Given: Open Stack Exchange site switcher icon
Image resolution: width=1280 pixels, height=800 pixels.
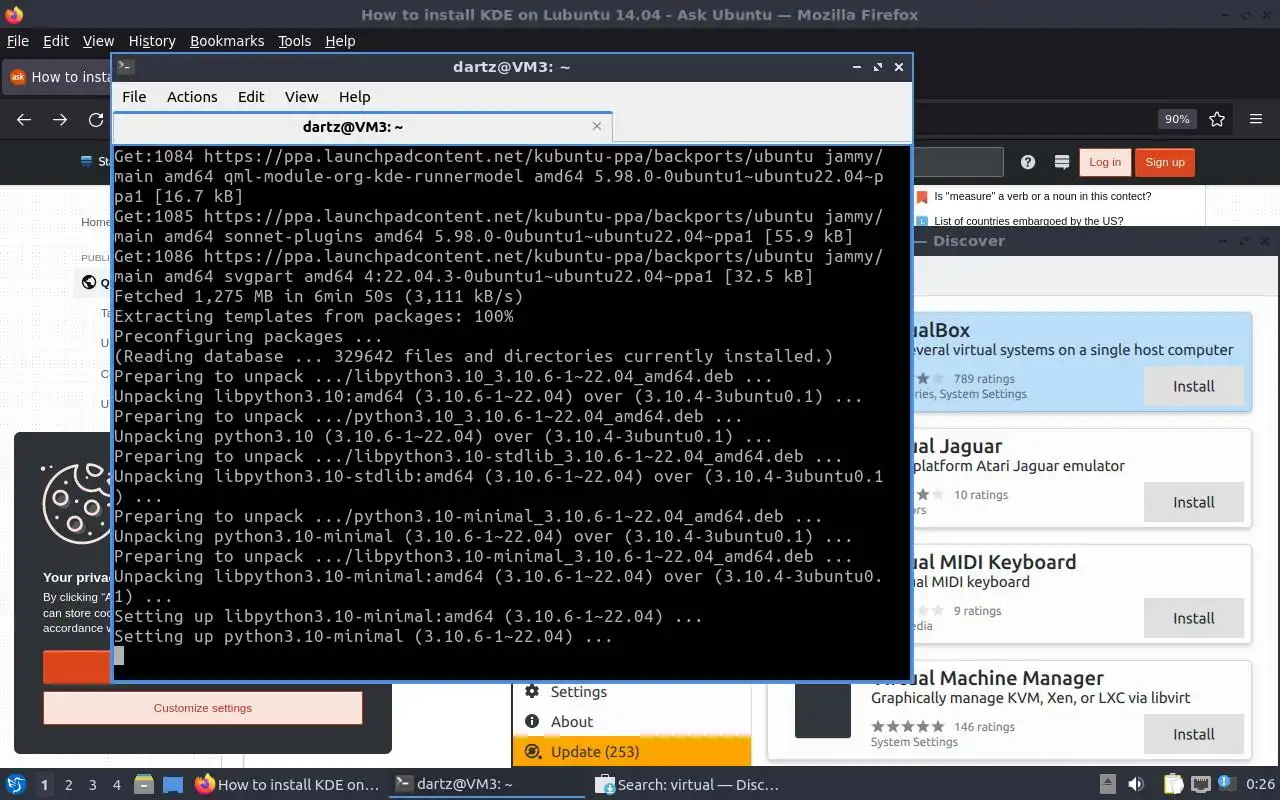Looking at the screenshot, I should point(1062,162).
